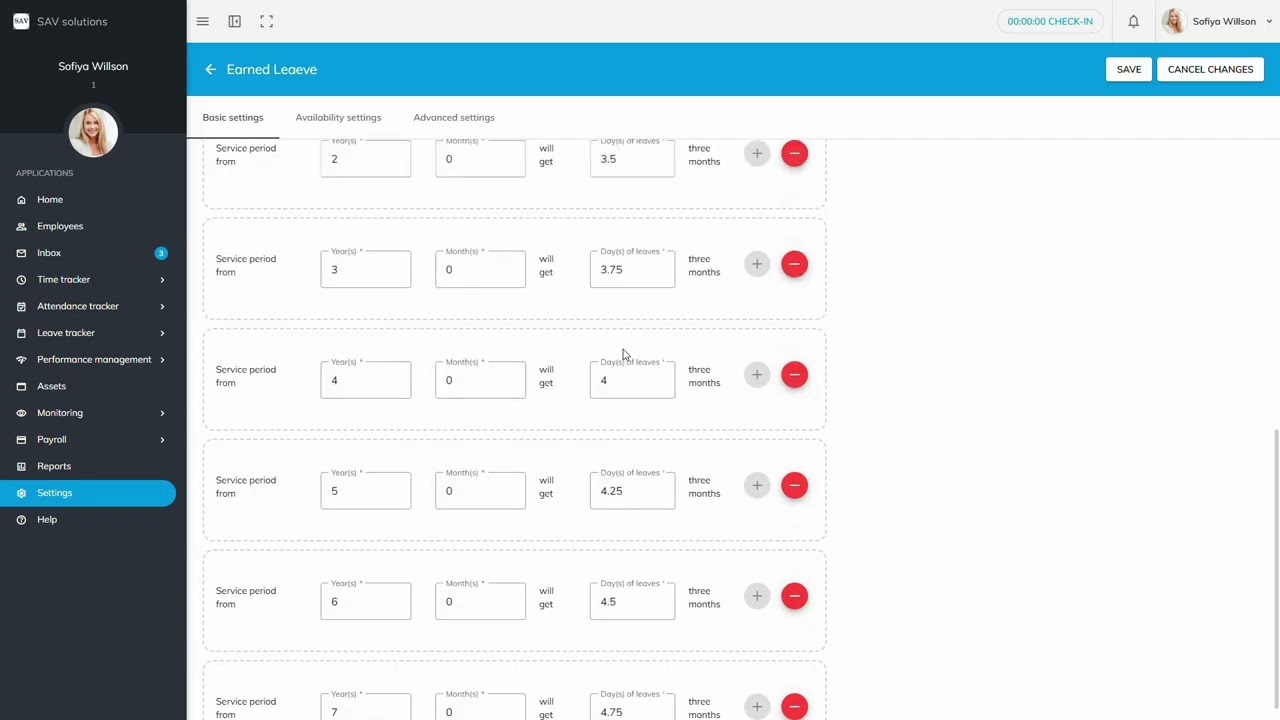Open Assets from the sidebar

tap(52, 386)
